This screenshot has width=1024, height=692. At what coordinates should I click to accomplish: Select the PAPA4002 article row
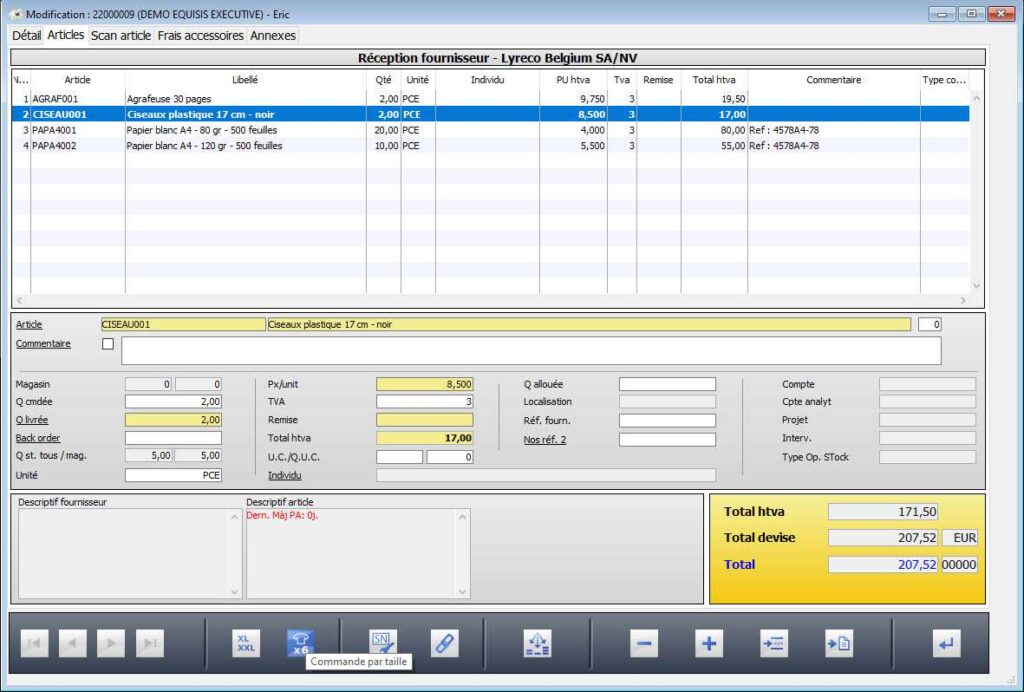(x=490, y=146)
